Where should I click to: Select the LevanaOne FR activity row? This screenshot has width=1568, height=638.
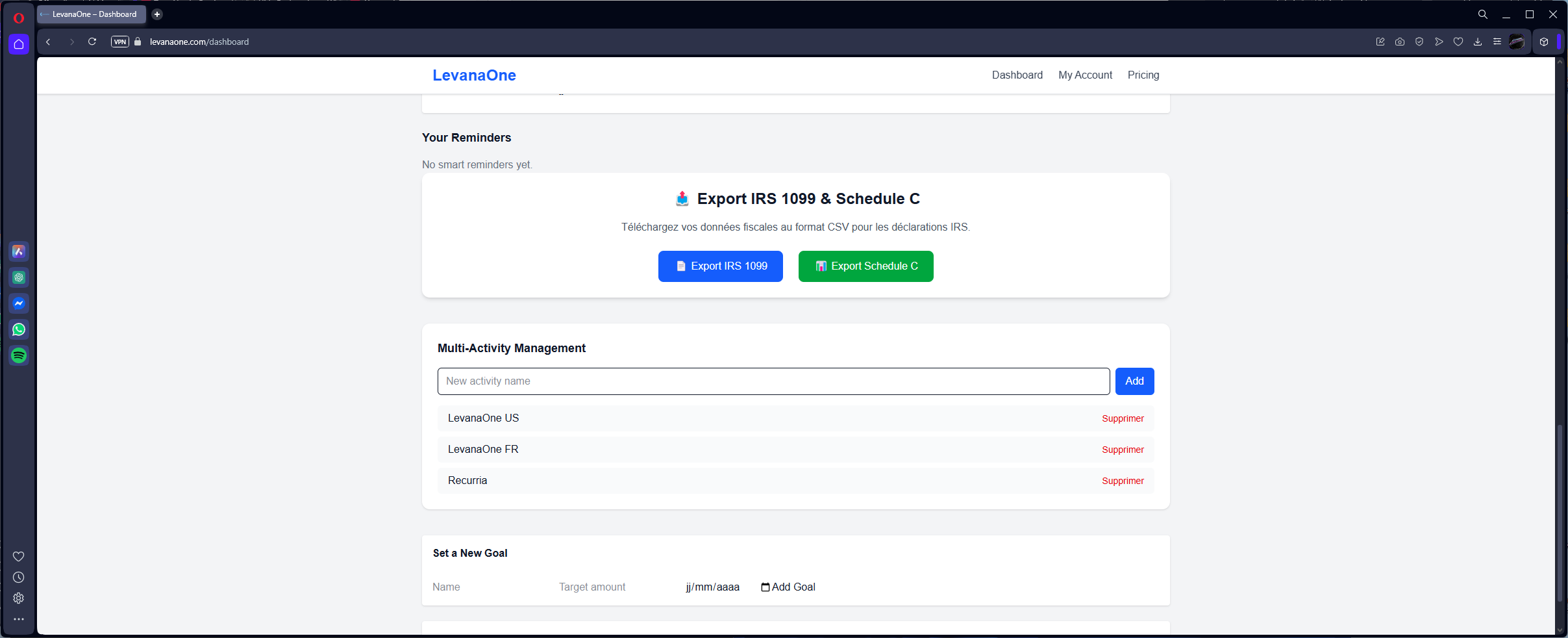pyautogui.click(x=796, y=450)
